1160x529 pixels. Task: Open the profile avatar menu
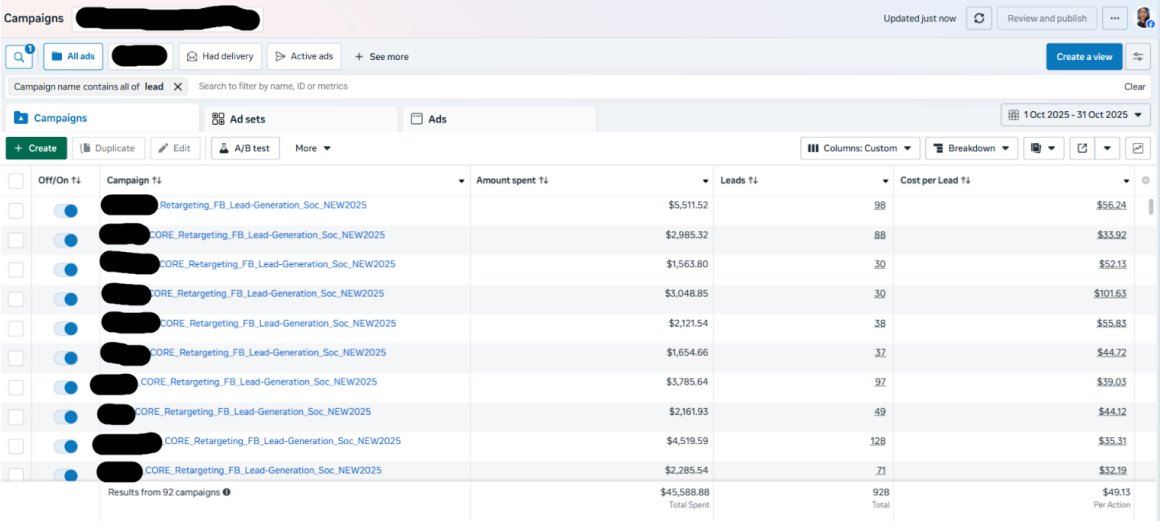(x=1144, y=18)
